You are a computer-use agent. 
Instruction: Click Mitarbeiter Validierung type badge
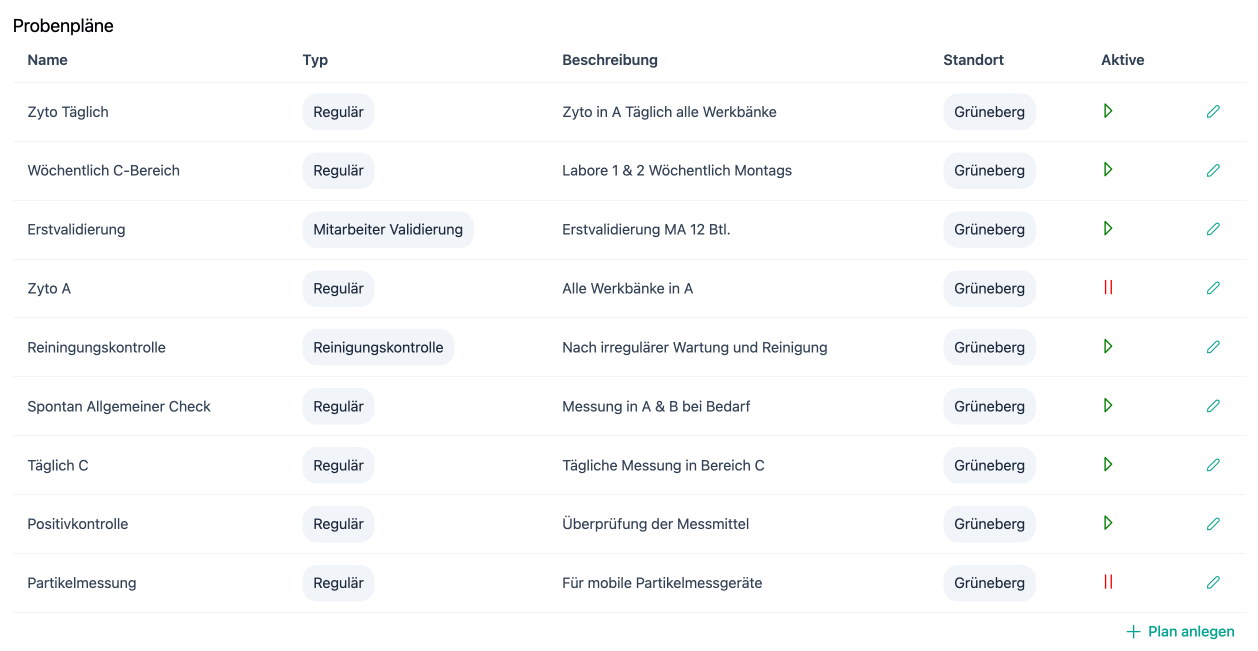[388, 230]
